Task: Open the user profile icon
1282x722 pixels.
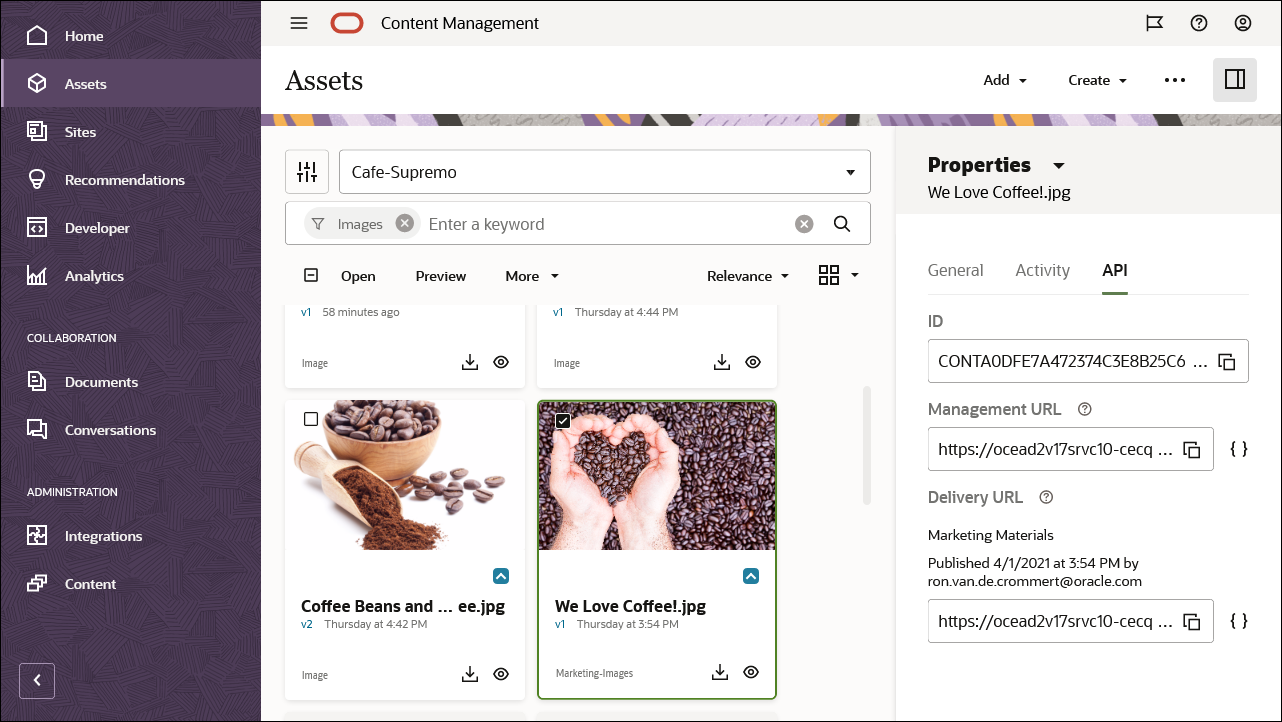Action: [x=1243, y=23]
